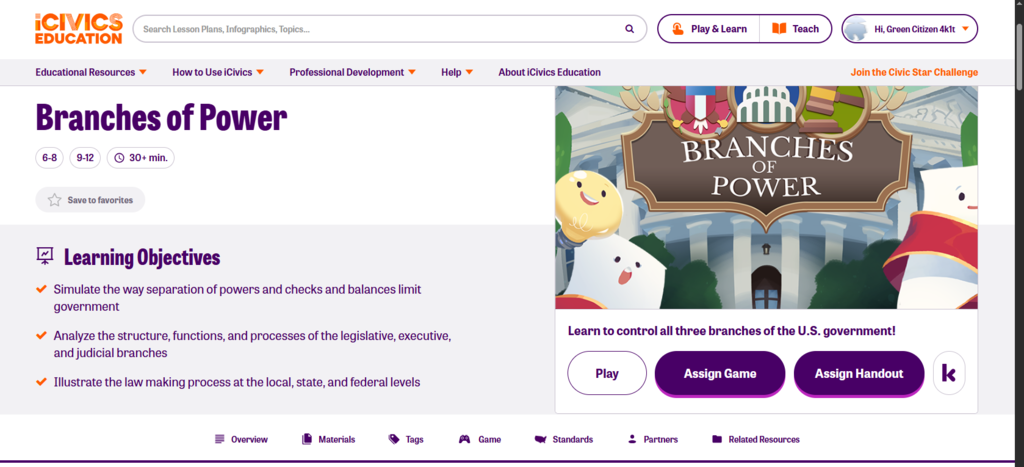Image resolution: width=1024 pixels, height=467 pixels.
Task: Click the Teach book icon
Action: [x=779, y=29]
